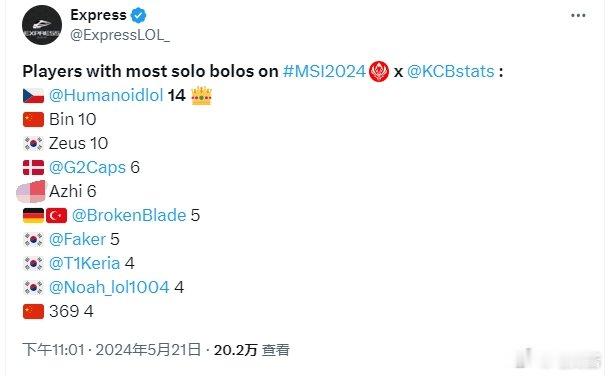Click the Turkish flag beside BrokenBlade
Screen dimensions: 608x376
click(57, 216)
